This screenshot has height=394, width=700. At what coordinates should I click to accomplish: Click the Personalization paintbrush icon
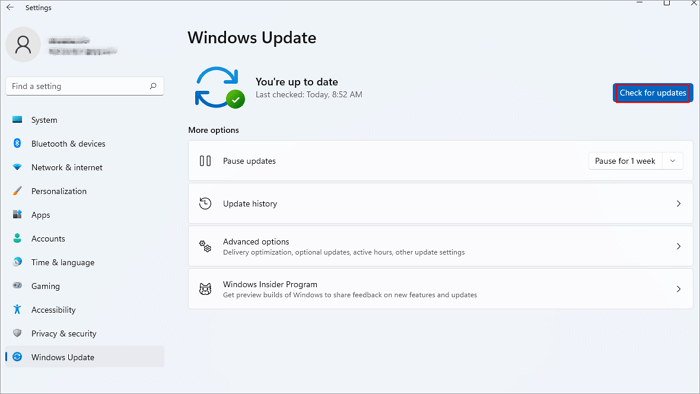click(17, 191)
